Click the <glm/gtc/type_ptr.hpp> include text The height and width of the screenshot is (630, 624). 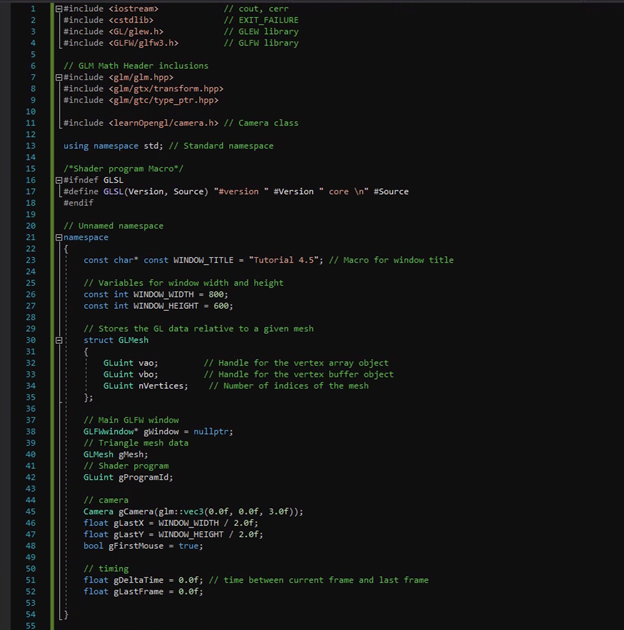pyautogui.click(x=164, y=100)
